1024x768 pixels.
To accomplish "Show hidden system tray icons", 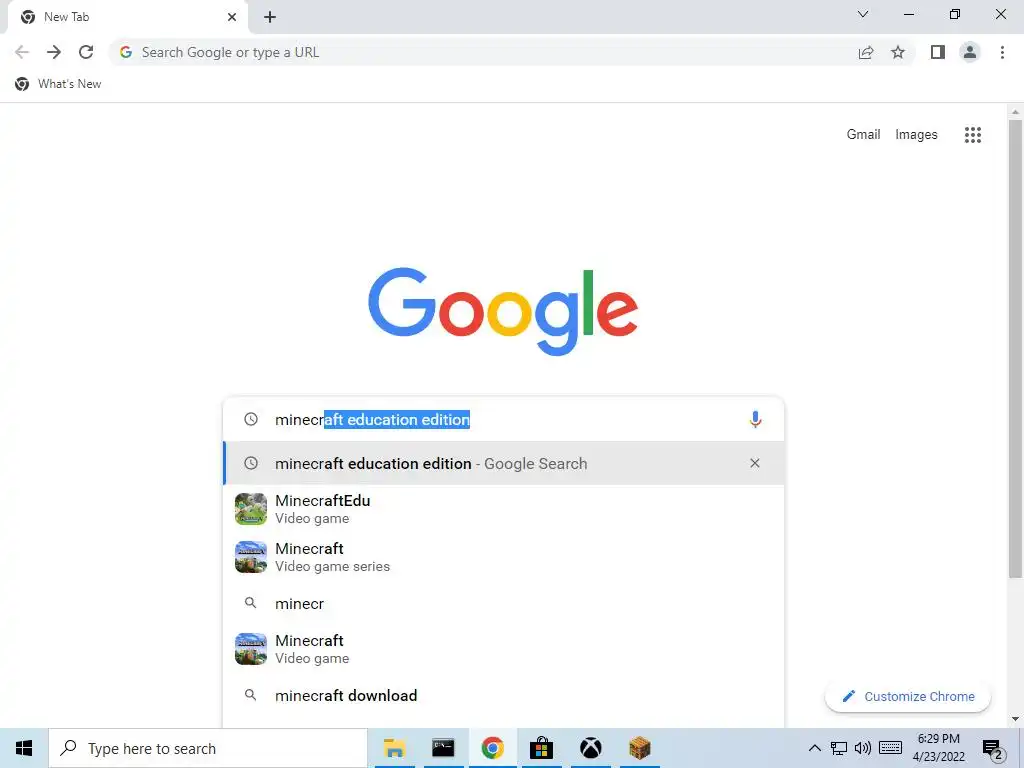I will tap(814, 748).
